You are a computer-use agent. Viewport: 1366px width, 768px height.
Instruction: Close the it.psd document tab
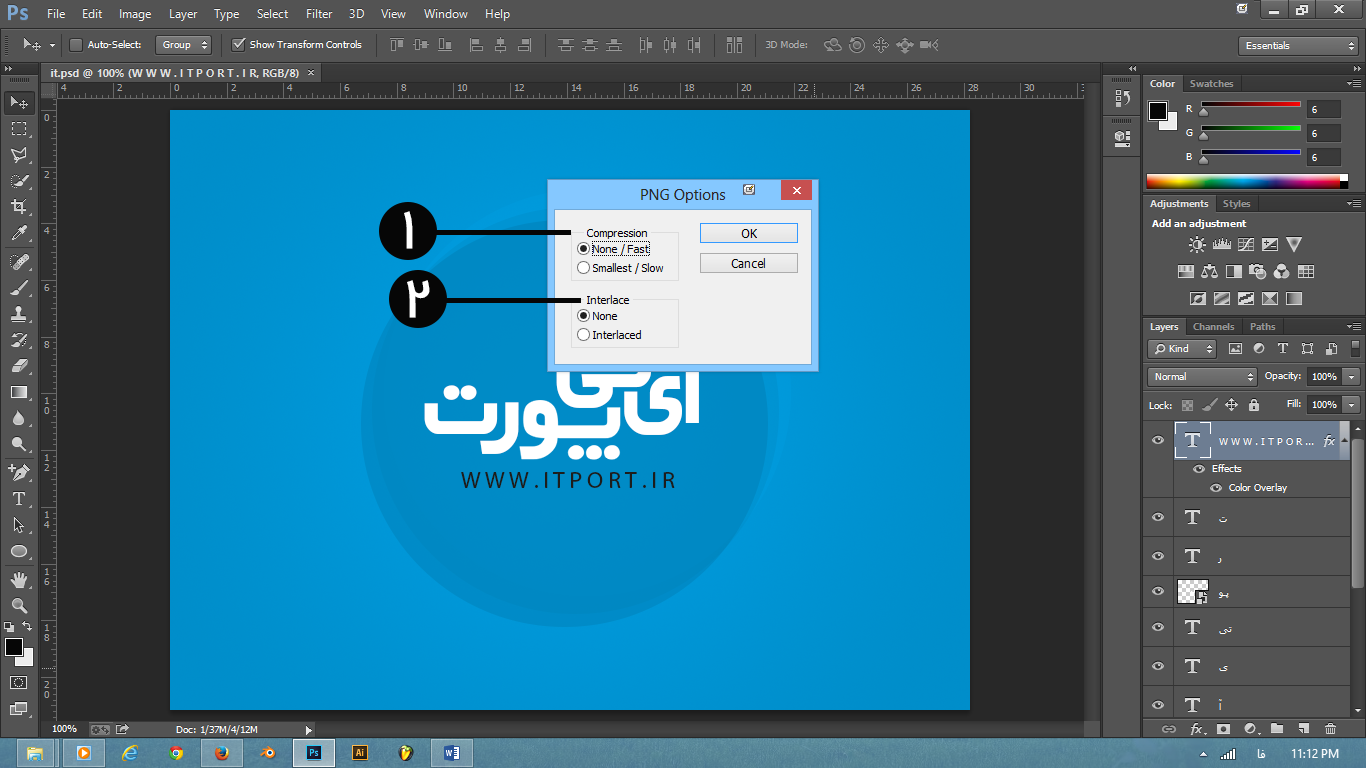pyautogui.click(x=311, y=72)
